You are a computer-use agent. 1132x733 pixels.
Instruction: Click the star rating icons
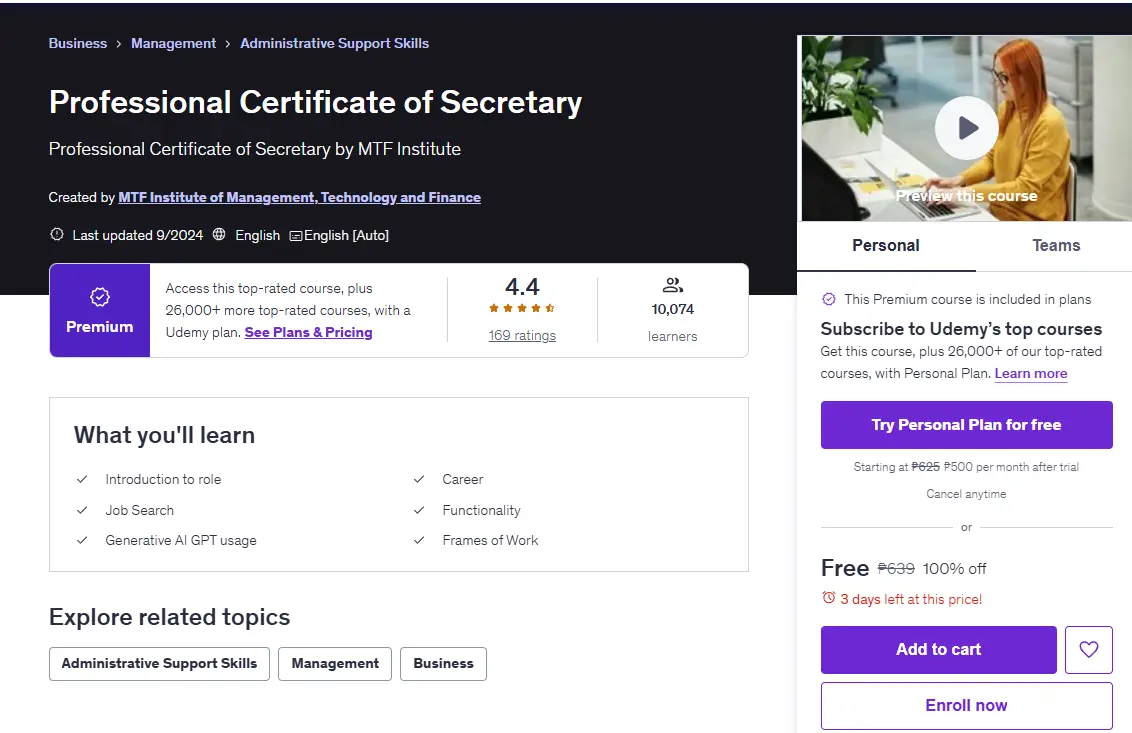pos(522,308)
